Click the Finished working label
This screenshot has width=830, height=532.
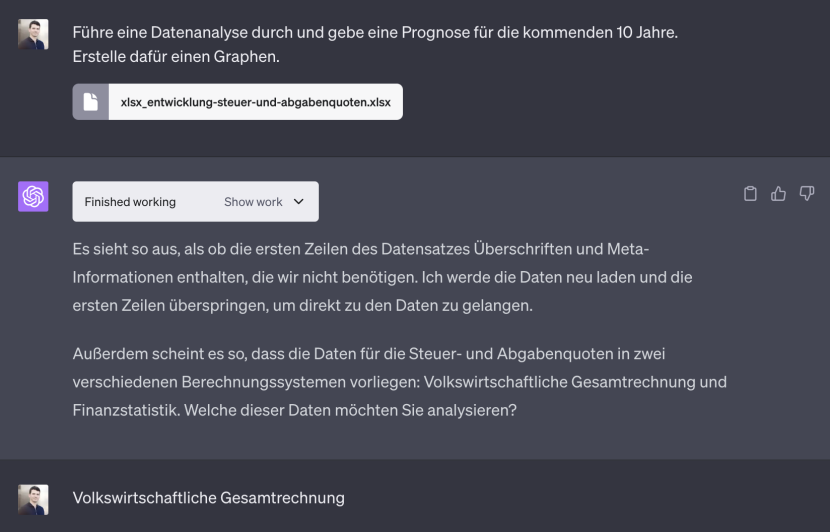pyautogui.click(x=130, y=202)
